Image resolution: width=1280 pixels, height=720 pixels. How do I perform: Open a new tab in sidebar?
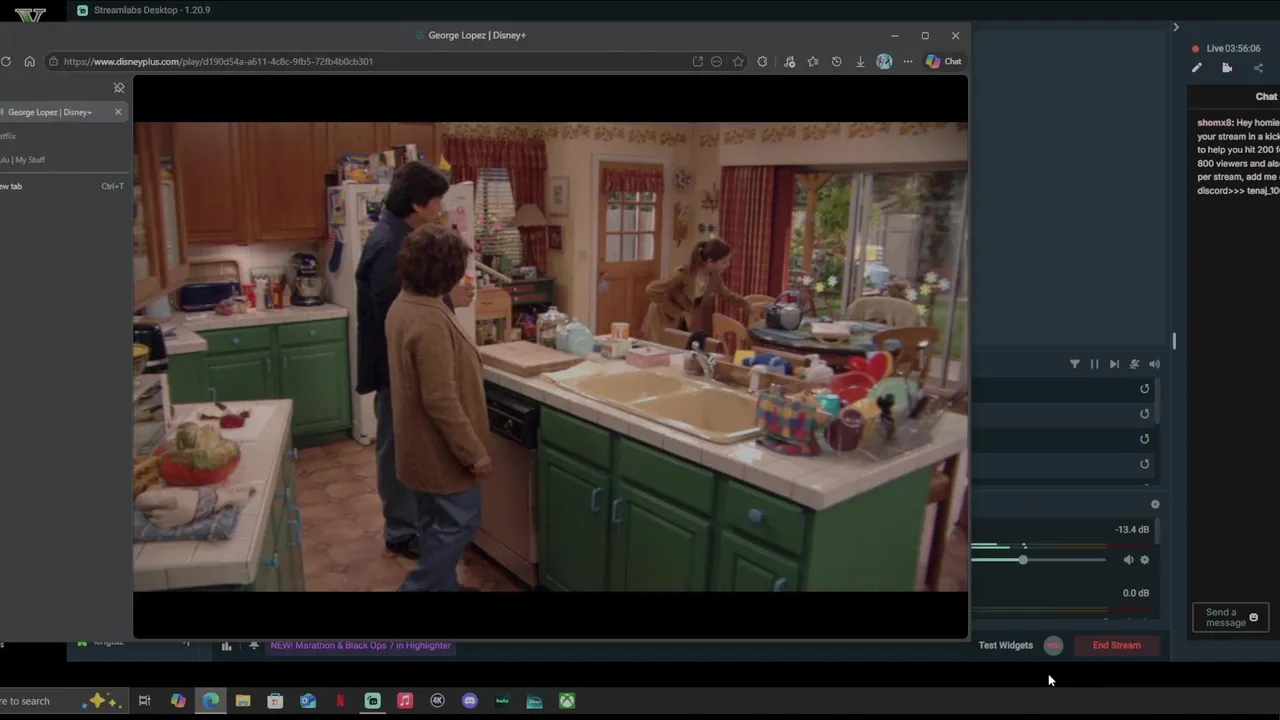tap(62, 186)
